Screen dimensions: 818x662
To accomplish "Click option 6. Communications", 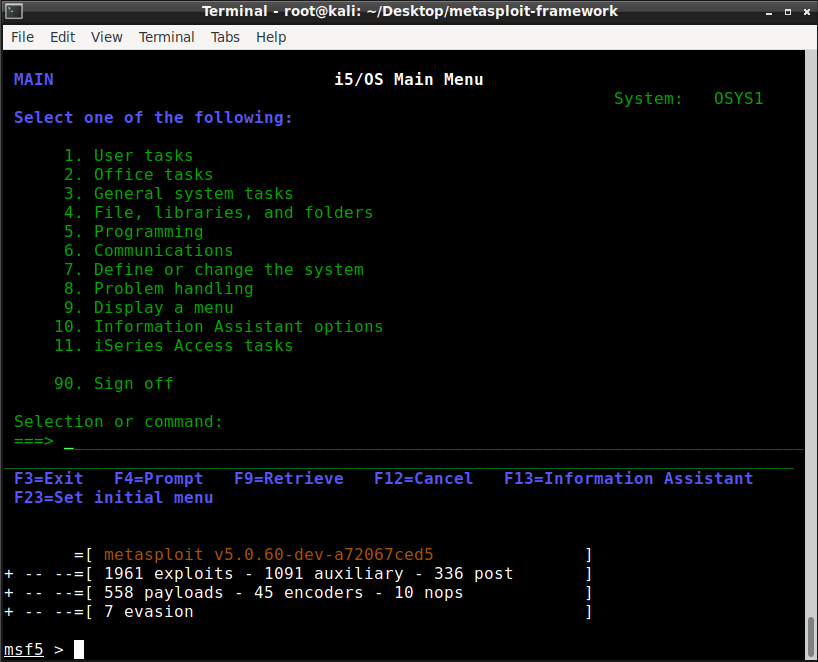I will [x=149, y=250].
